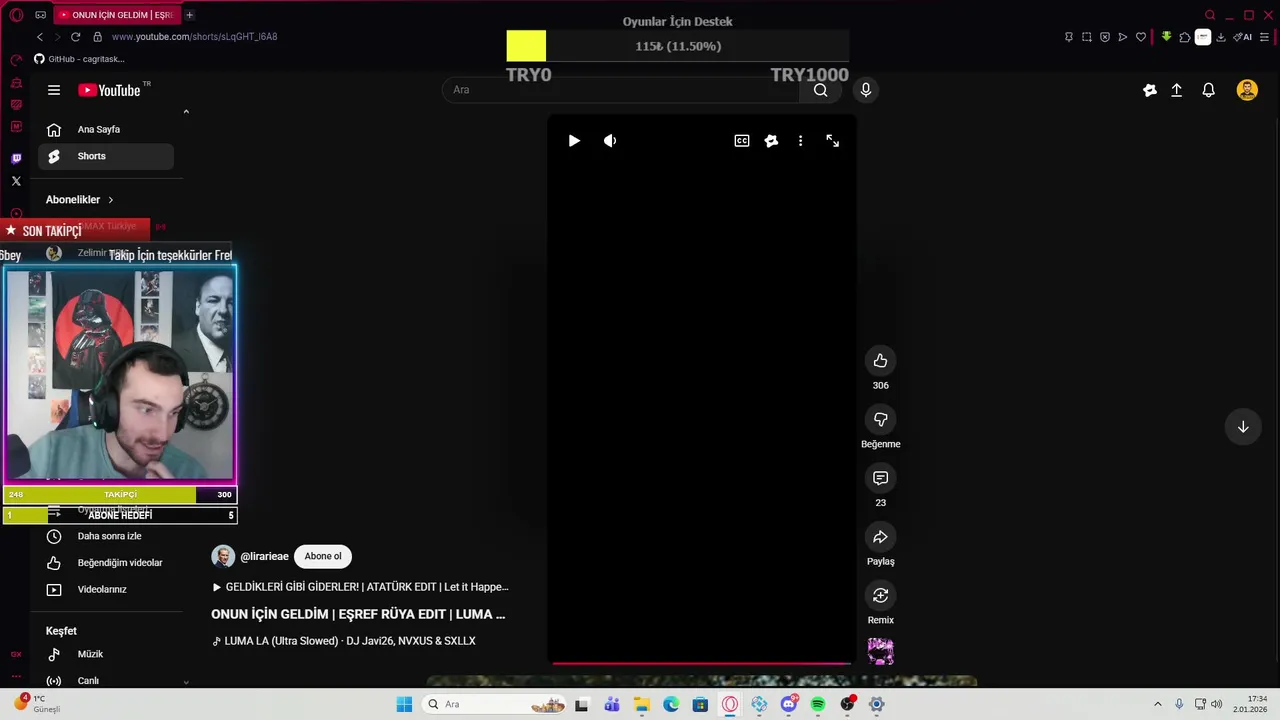Like the Short with 306 likes

(x=880, y=361)
